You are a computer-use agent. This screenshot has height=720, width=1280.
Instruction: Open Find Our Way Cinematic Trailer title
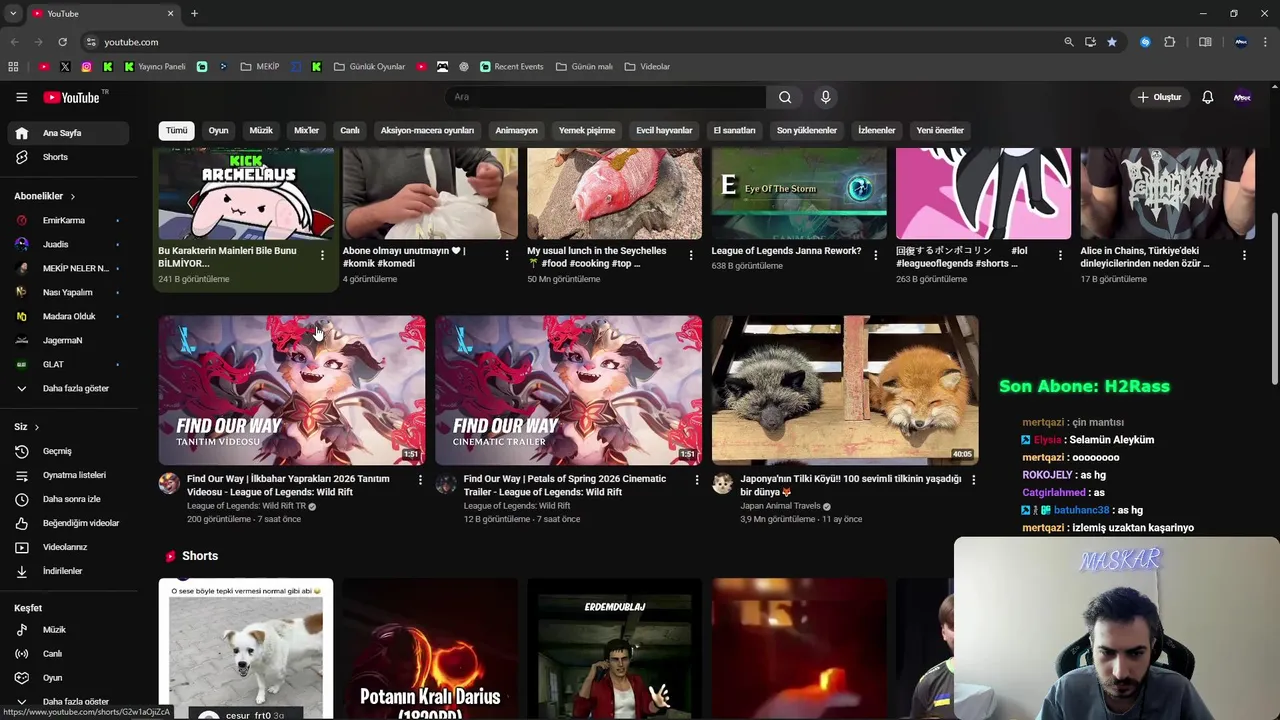pyautogui.click(x=565, y=485)
